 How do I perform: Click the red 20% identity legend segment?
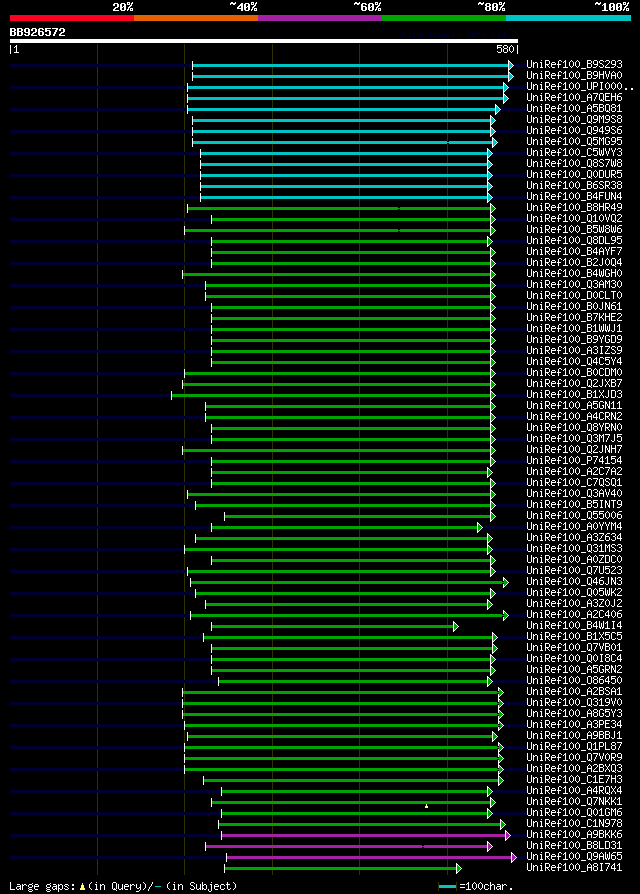[72, 18]
